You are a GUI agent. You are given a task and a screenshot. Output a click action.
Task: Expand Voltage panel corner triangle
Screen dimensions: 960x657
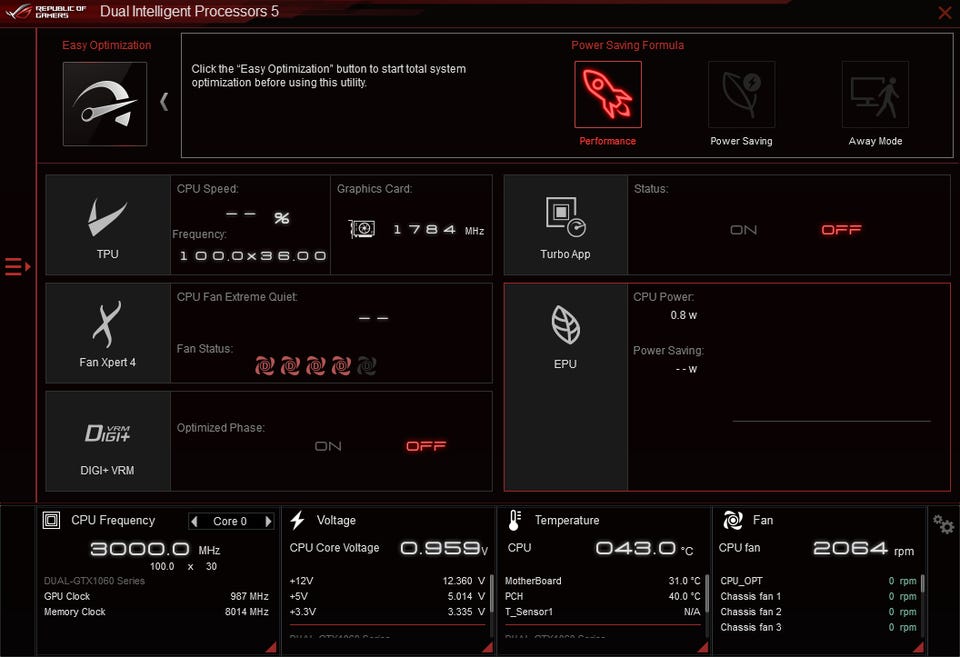pyautogui.click(x=488, y=647)
